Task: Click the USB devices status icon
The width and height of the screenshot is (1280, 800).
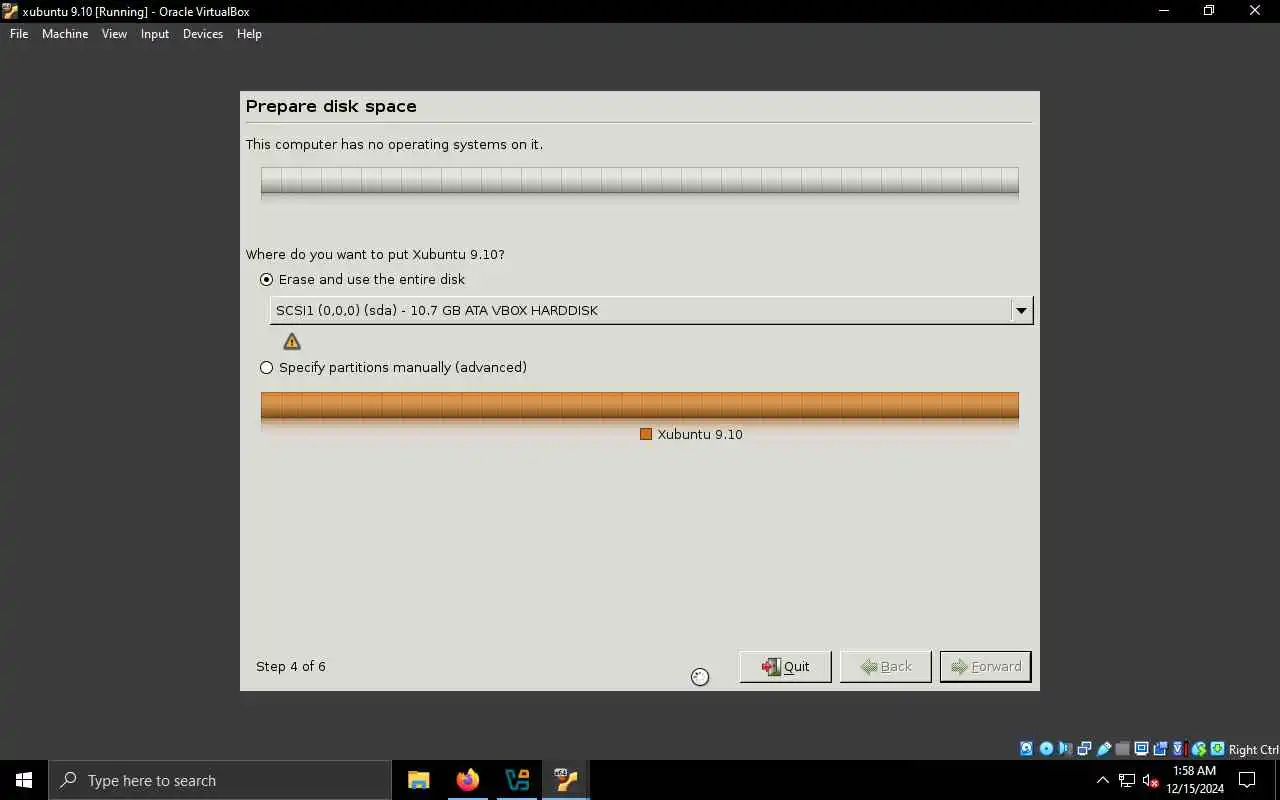Action: 1104,749
